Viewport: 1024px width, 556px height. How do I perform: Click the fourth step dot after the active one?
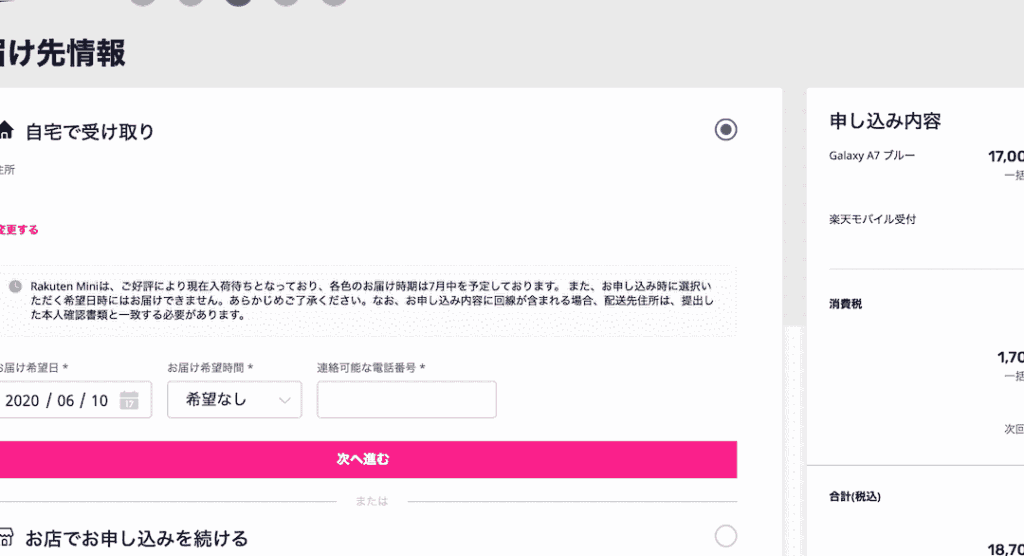[286, 1]
